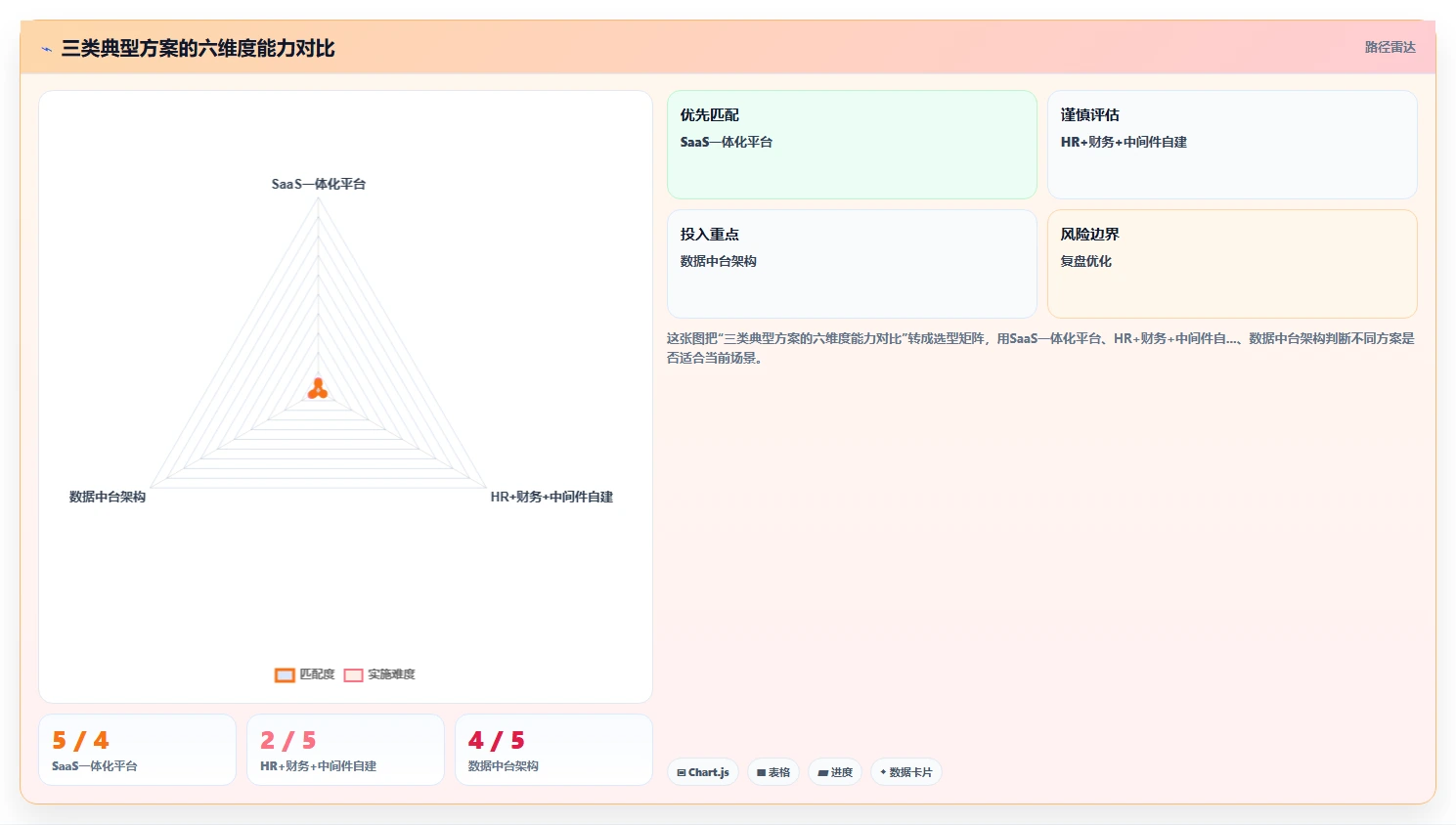Click the 表格 tag chip
Image resolution: width=1456 pixels, height=825 pixels.
click(x=773, y=772)
